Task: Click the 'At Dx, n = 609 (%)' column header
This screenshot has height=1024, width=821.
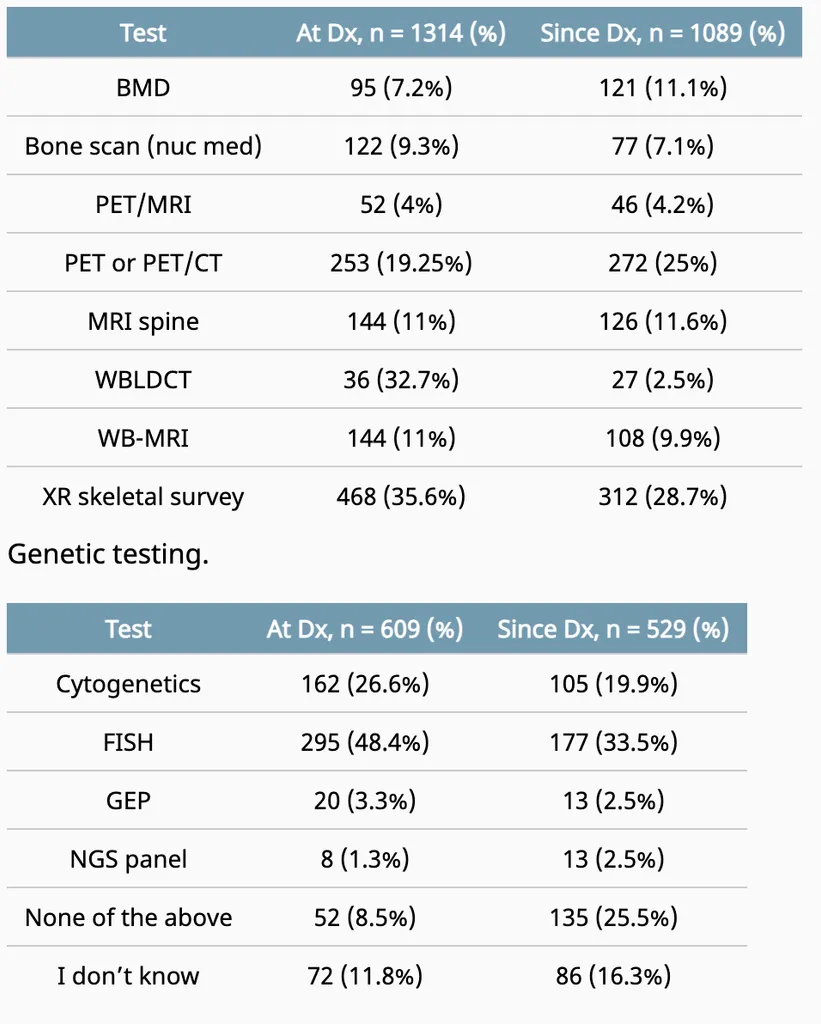Action: [x=365, y=629]
